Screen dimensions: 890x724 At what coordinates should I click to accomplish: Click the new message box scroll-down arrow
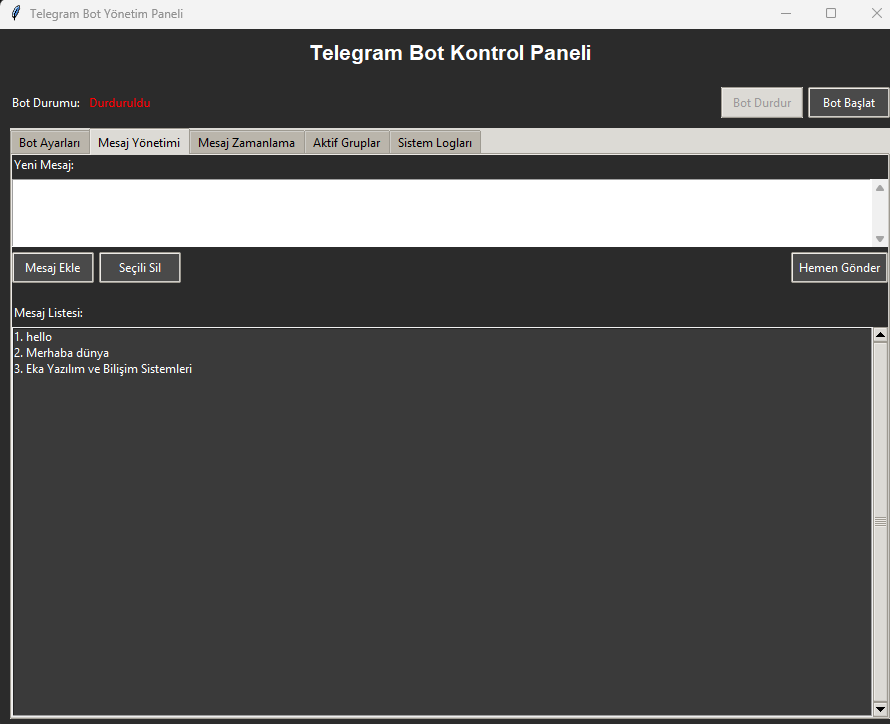pyautogui.click(x=880, y=239)
